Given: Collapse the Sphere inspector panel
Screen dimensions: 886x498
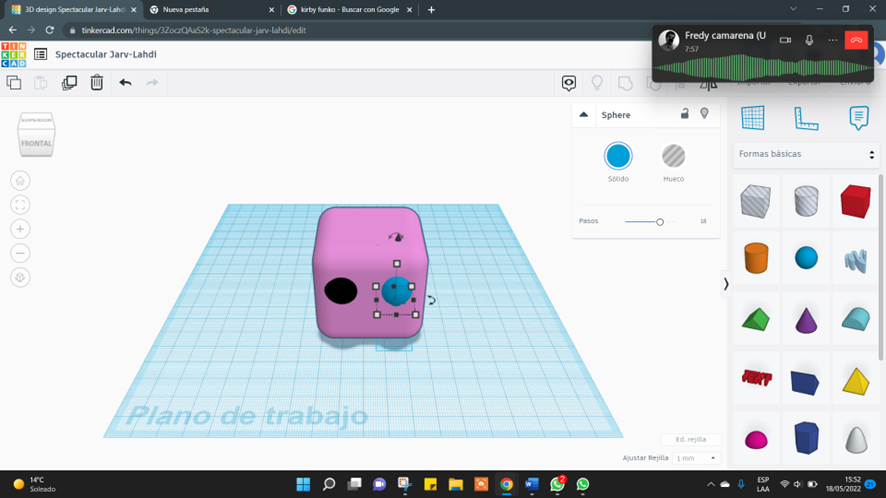Looking at the screenshot, I should [584, 115].
